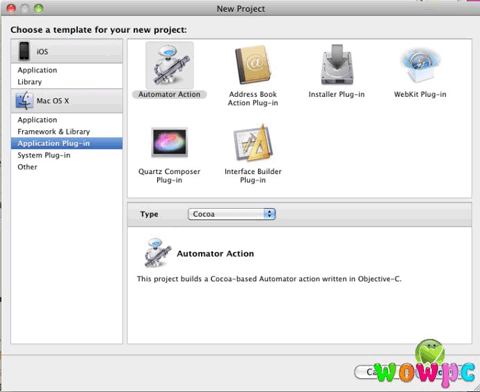
Task: Click the green zoom window button
Action: click(x=39, y=8)
